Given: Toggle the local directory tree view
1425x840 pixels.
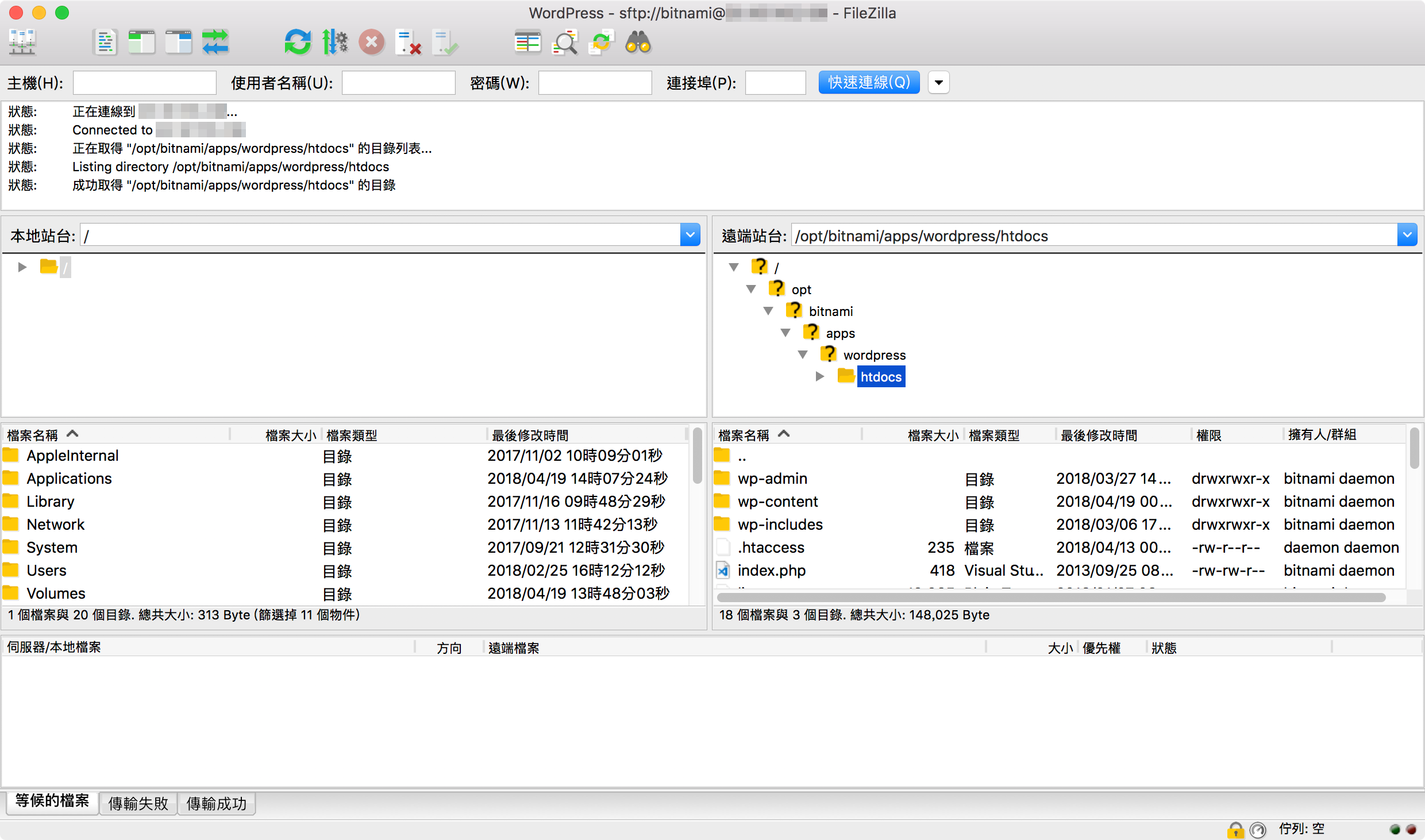Looking at the screenshot, I should 141,42.
